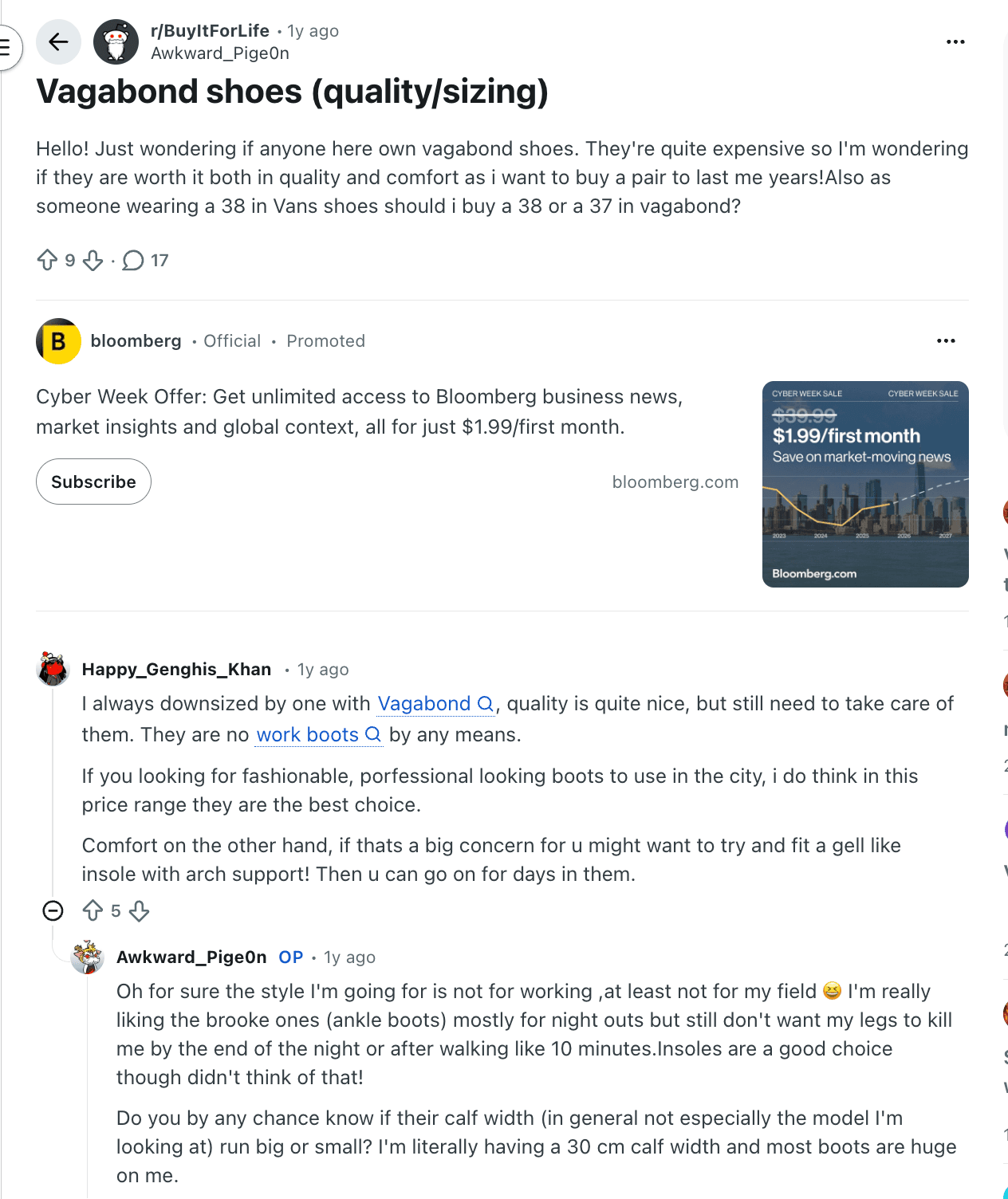Open comments via the speech bubble icon
The height and width of the screenshot is (1199, 1008).
tap(134, 260)
